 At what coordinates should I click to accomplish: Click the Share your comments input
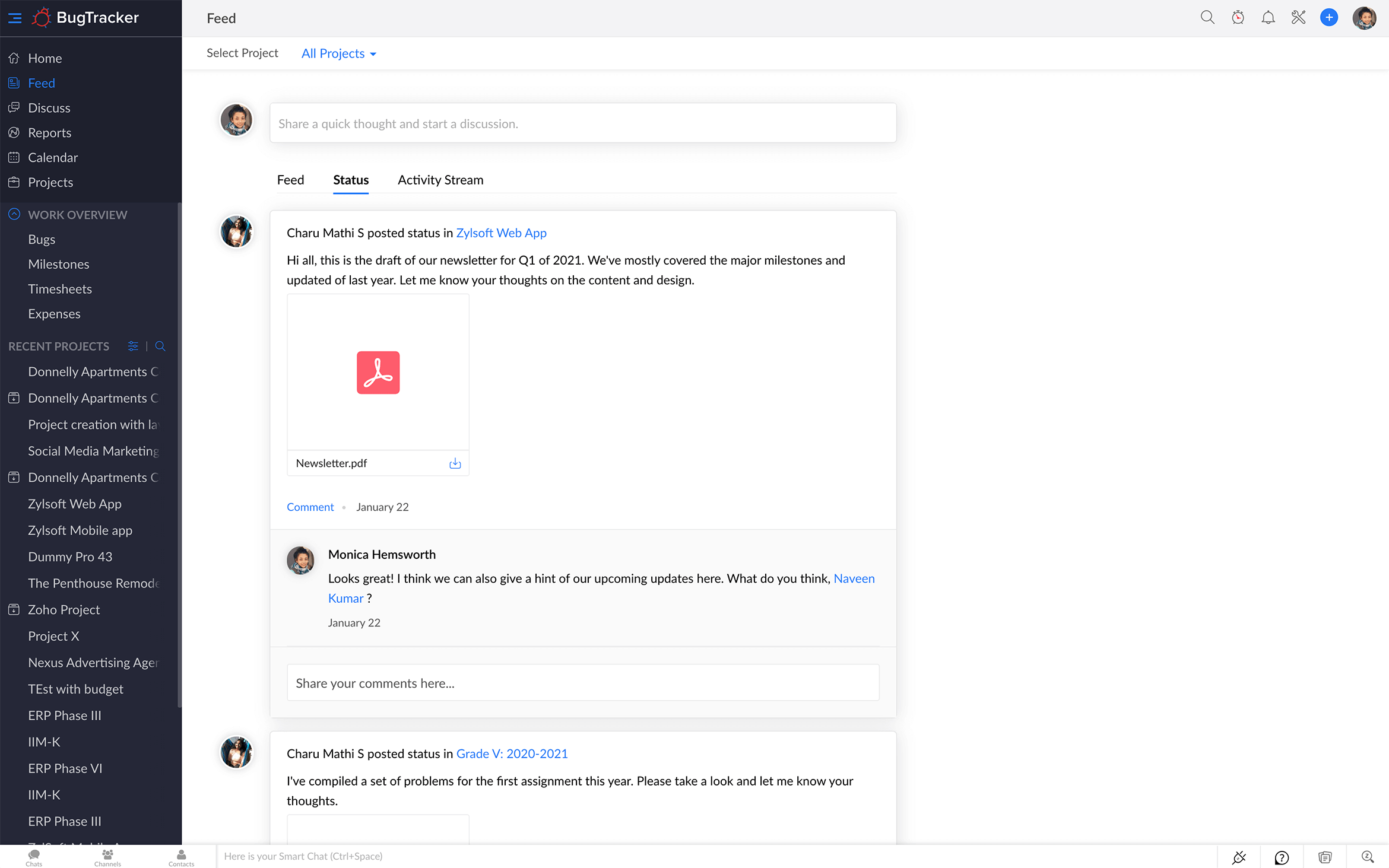point(583,683)
